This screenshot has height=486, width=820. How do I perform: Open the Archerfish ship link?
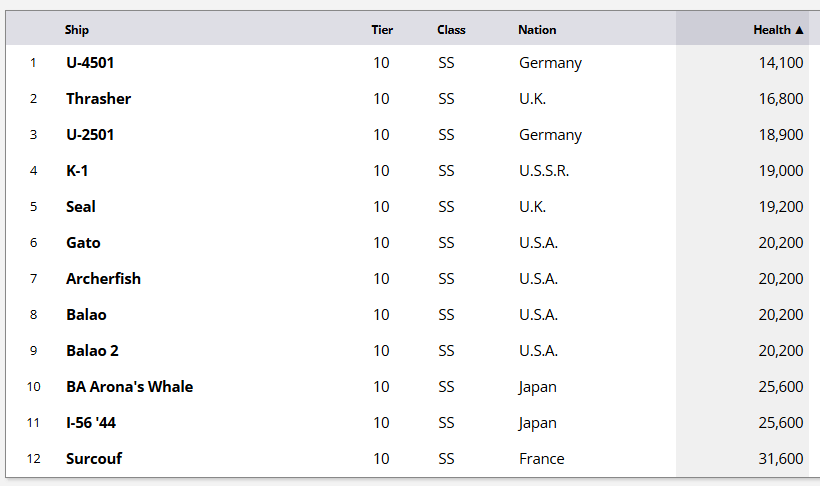(x=103, y=279)
